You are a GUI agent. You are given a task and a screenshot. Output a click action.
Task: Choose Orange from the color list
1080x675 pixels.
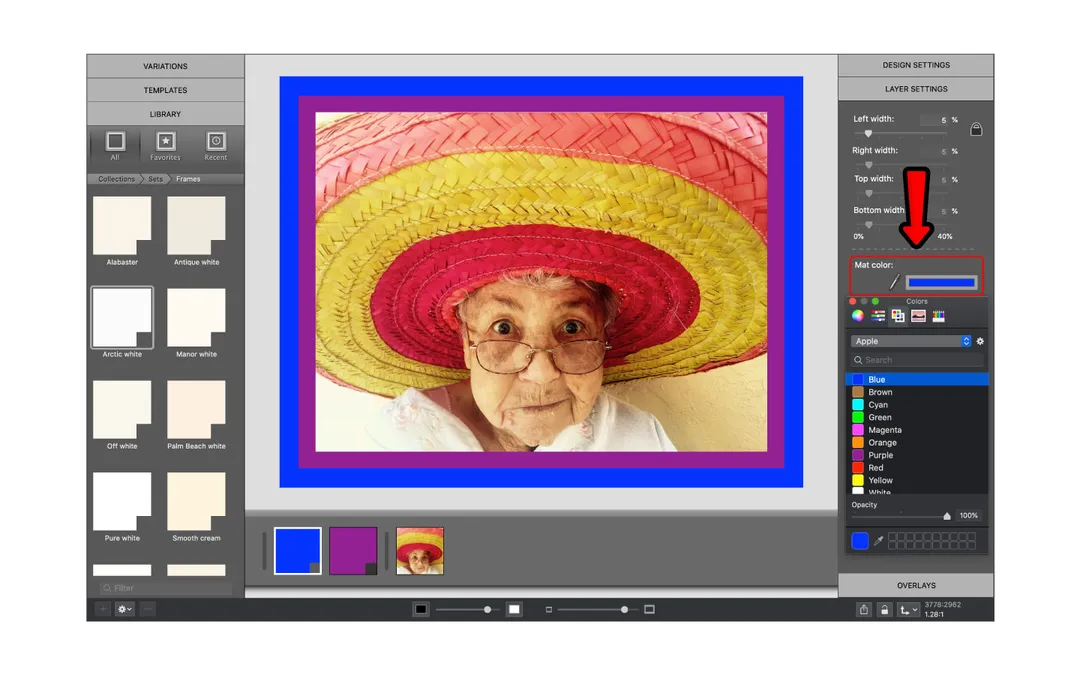(x=917, y=443)
